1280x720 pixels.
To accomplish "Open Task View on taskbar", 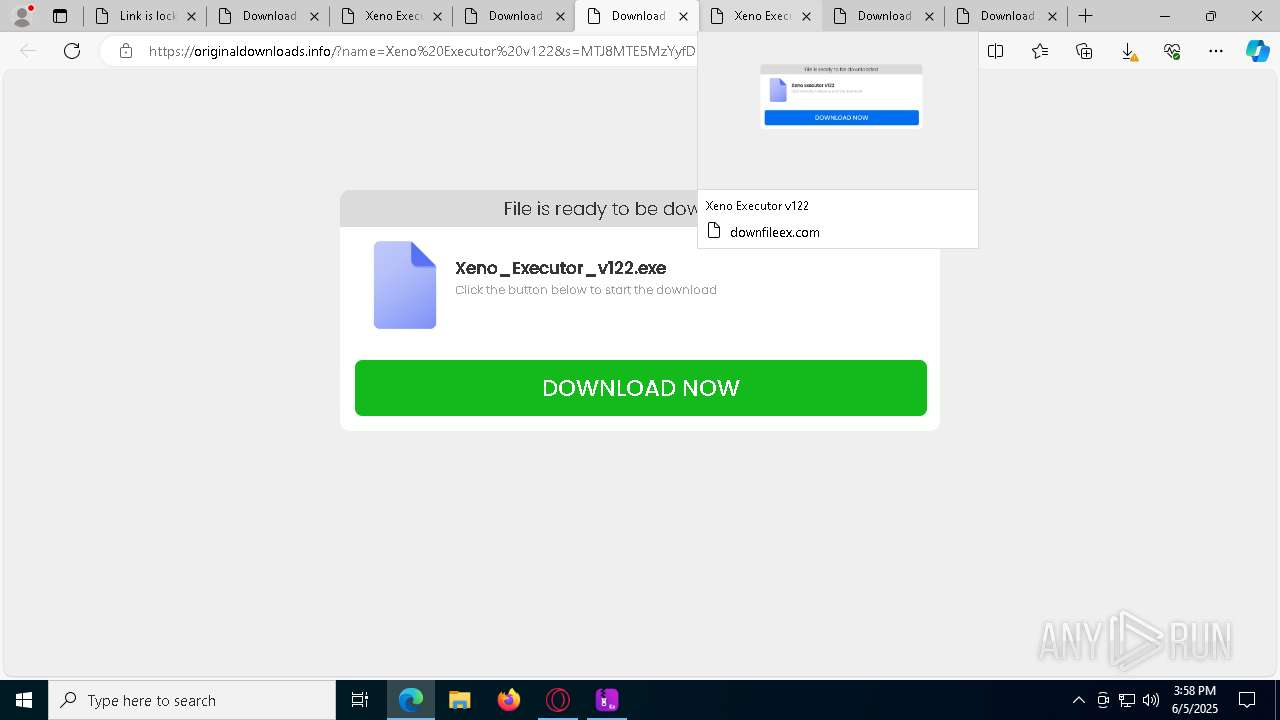I will [360, 700].
